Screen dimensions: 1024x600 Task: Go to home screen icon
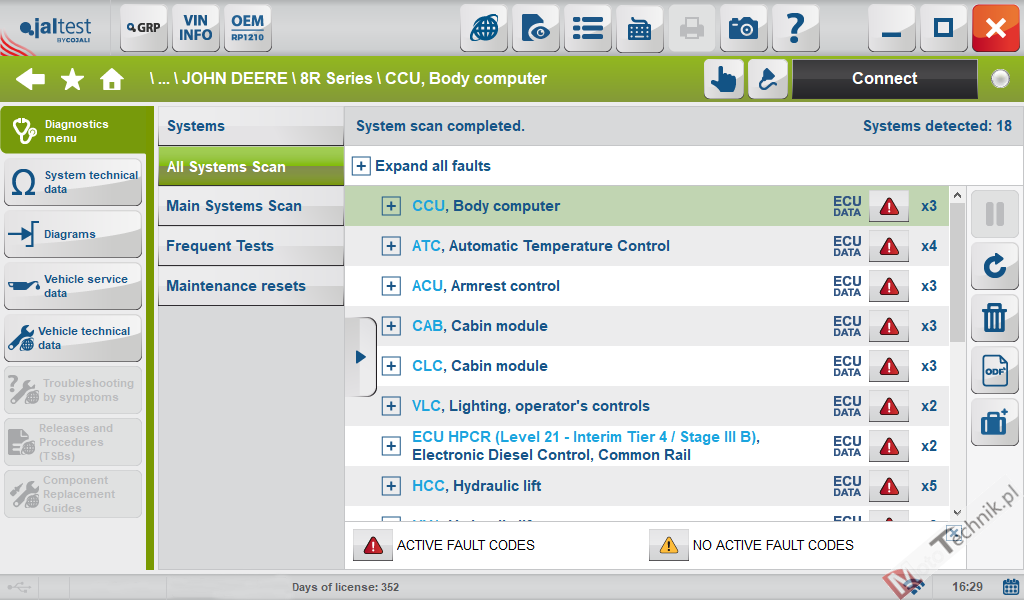[112, 79]
